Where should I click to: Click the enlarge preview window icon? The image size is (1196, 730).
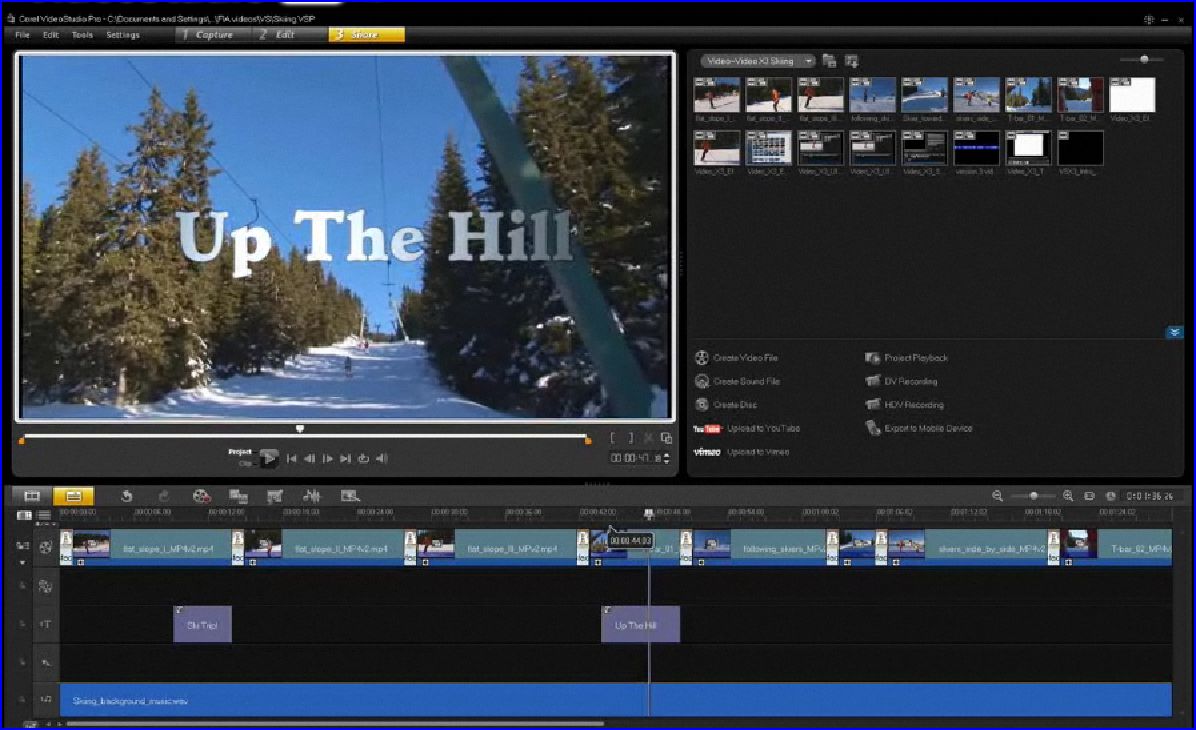point(666,438)
